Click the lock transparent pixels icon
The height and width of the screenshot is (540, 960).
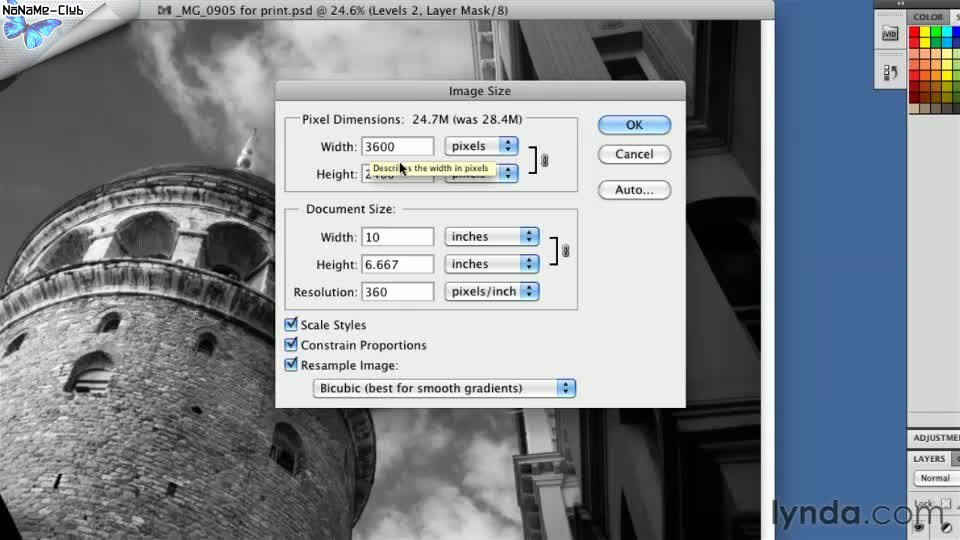click(945, 503)
